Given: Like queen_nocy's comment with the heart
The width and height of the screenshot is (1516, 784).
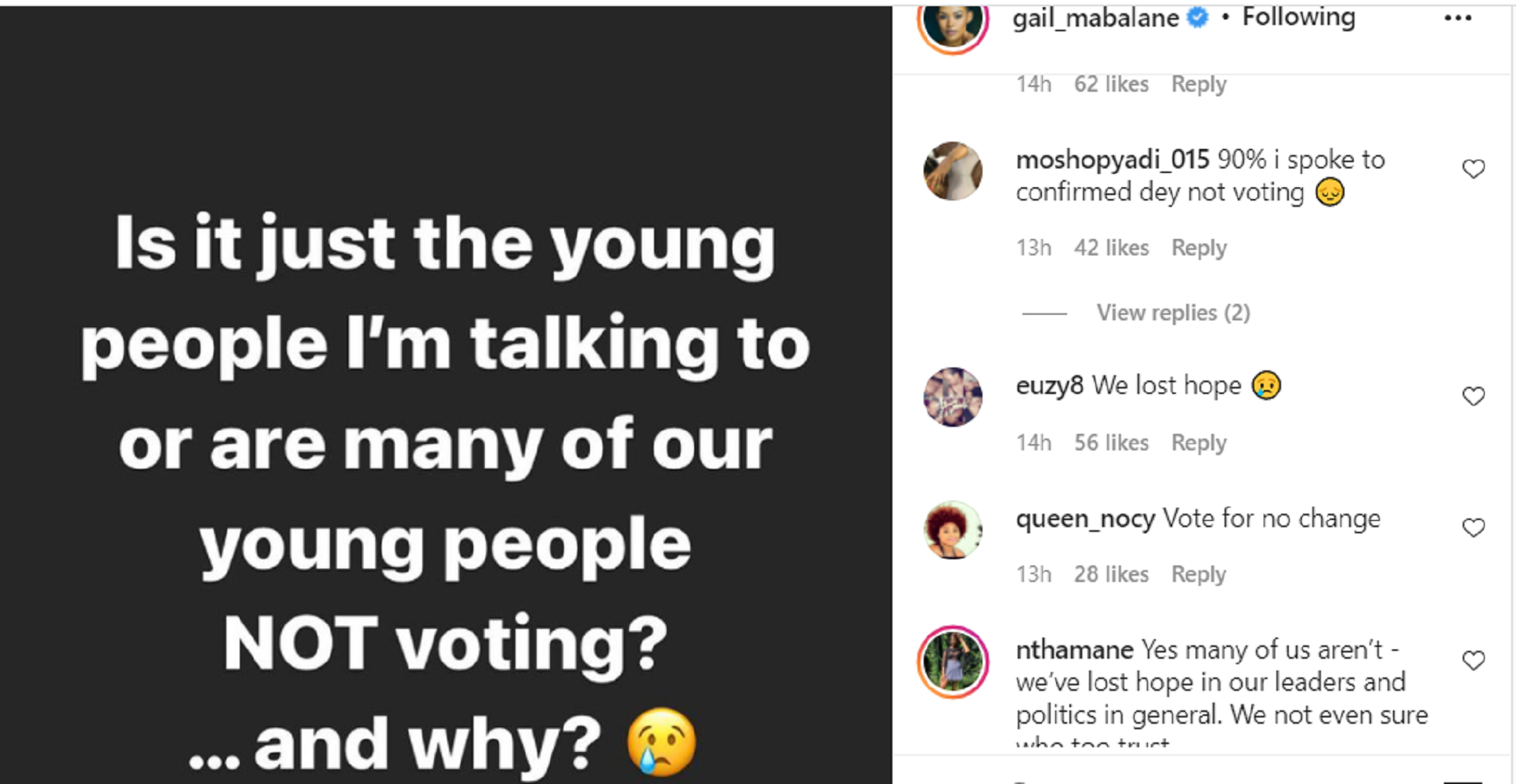Looking at the screenshot, I should [x=1473, y=528].
